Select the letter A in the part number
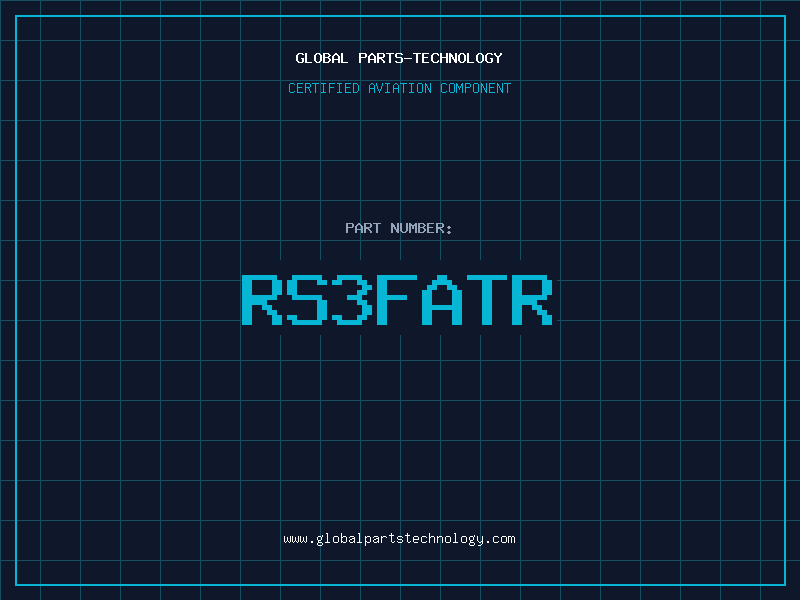 pyautogui.click(x=442, y=299)
